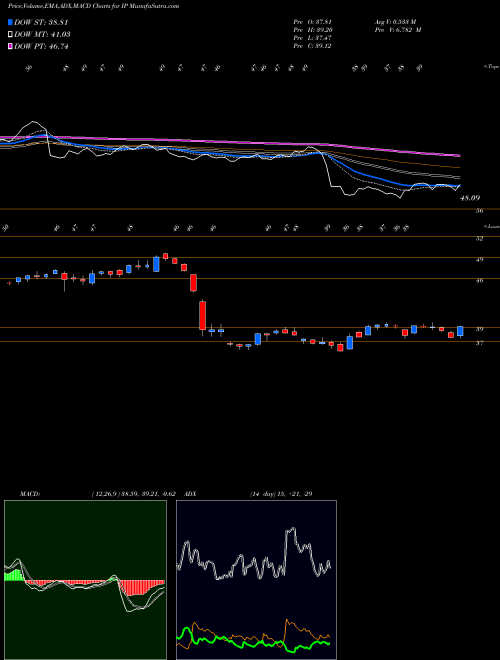Click the price axis label '56'
This screenshot has height=660, width=500.
[479, 211]
